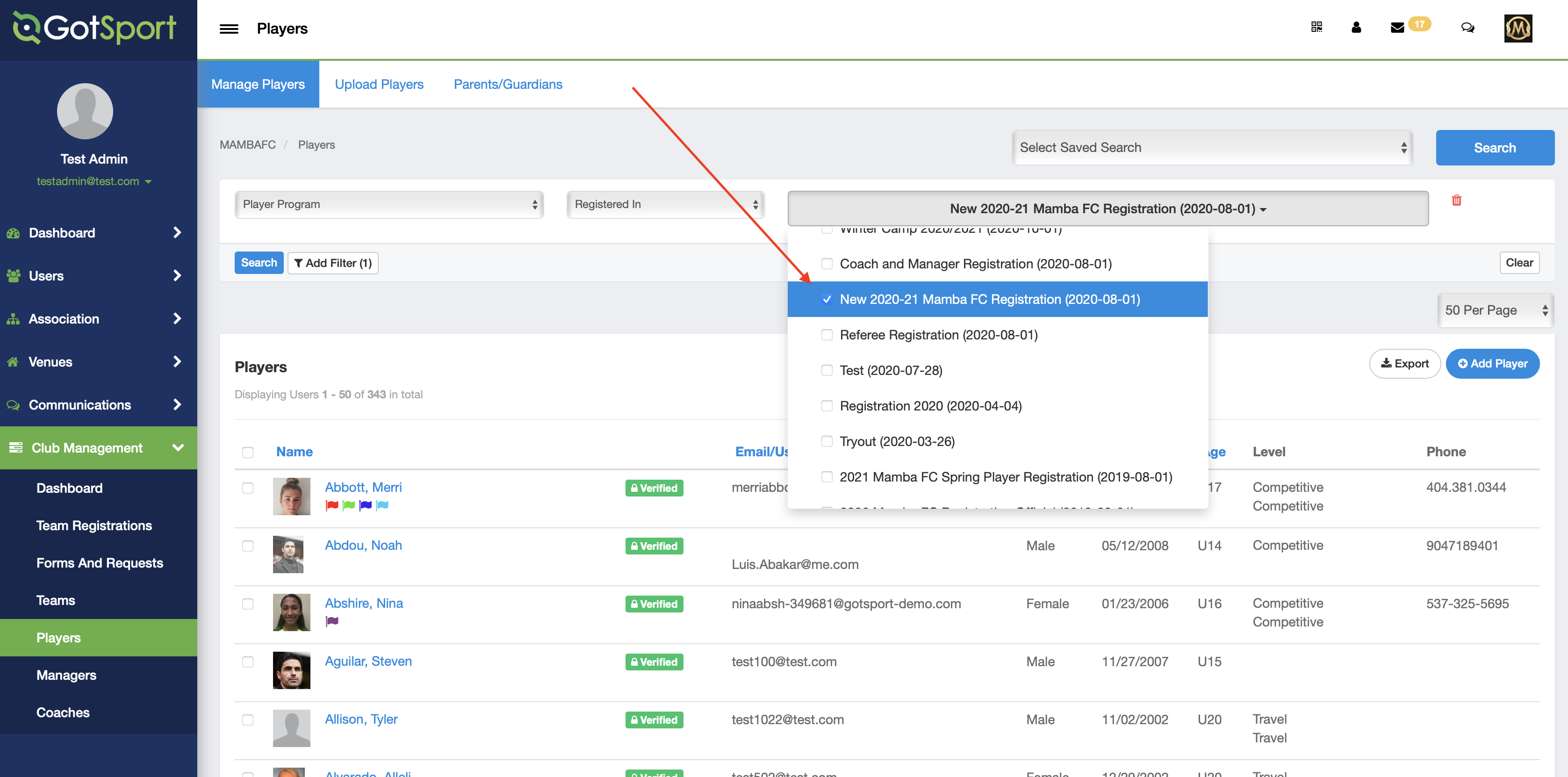Screen dimensions: 1568x777
Task: Click the small Search button beside Add Filter
Action: (x=259, y=262)
